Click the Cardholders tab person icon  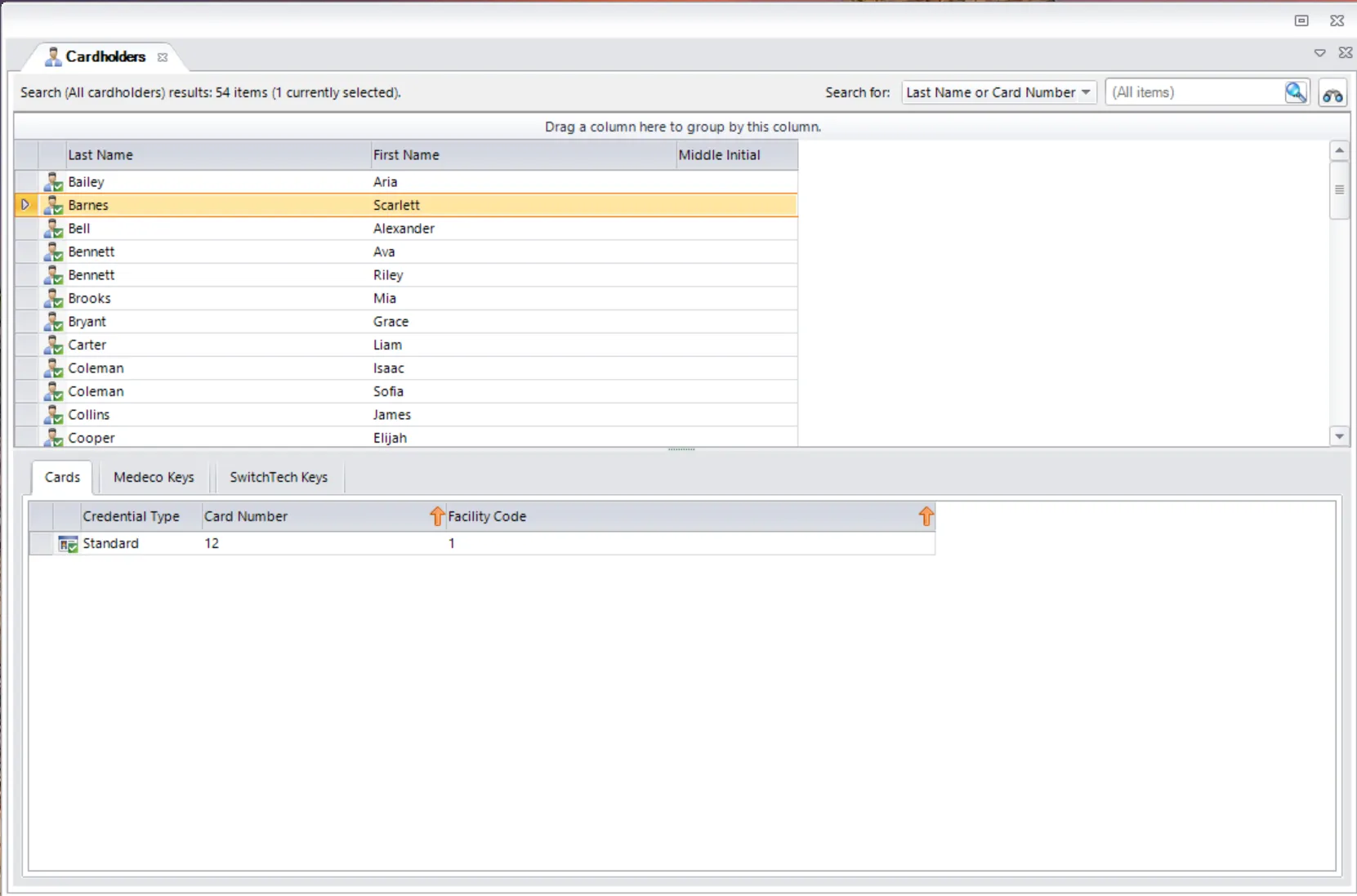[53, 56]
